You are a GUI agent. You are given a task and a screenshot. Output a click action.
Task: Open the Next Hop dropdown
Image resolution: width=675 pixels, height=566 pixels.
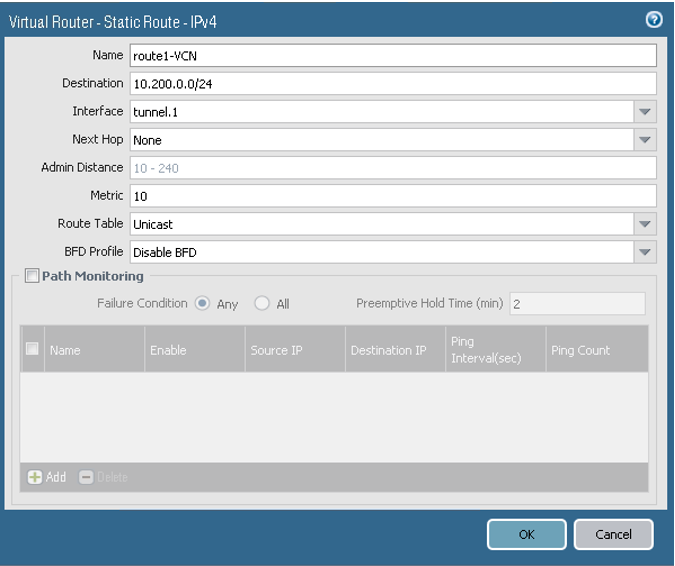[645, 140]
